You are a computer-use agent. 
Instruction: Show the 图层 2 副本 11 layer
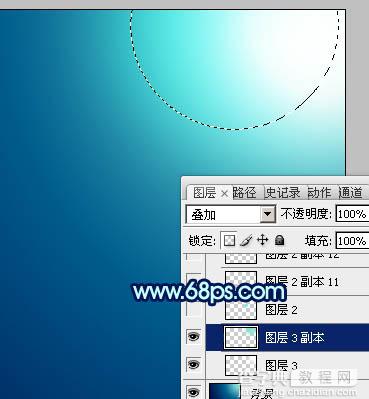194,282
